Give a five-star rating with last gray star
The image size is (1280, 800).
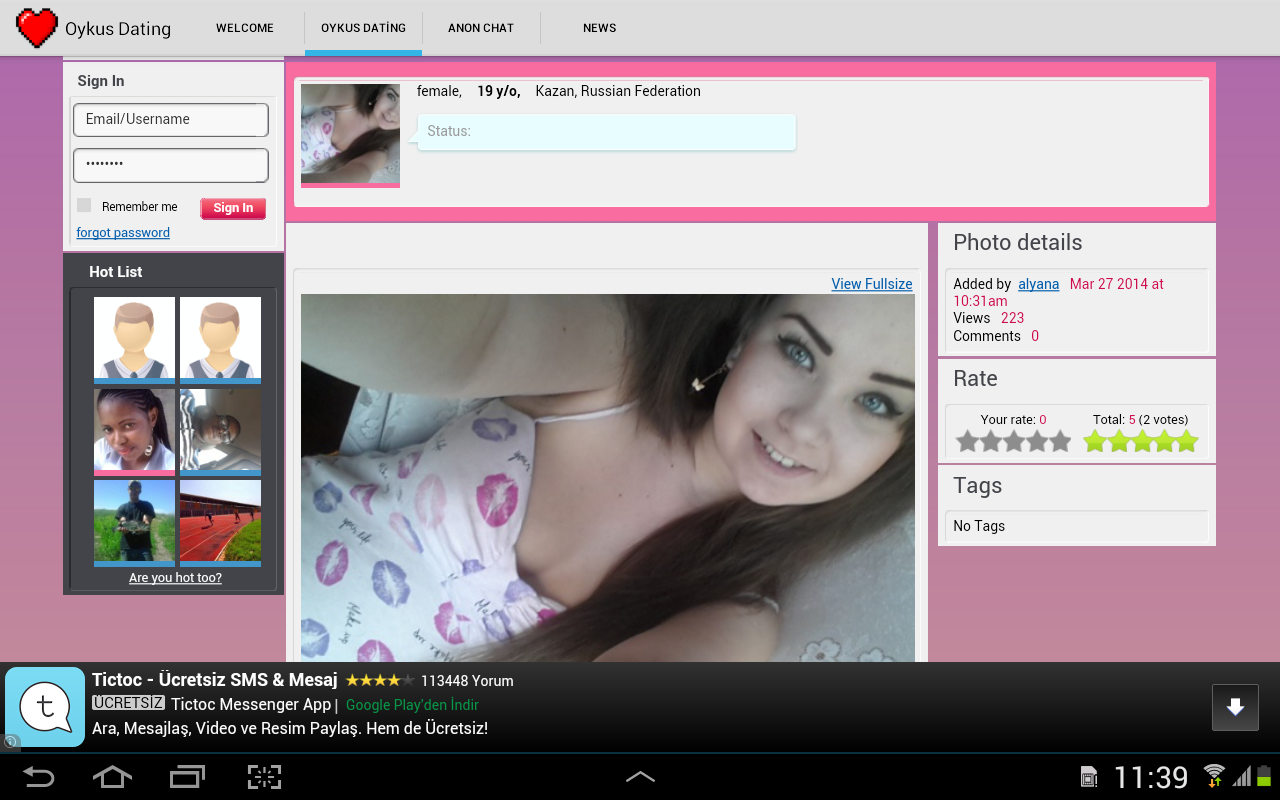pos(1060,441)
